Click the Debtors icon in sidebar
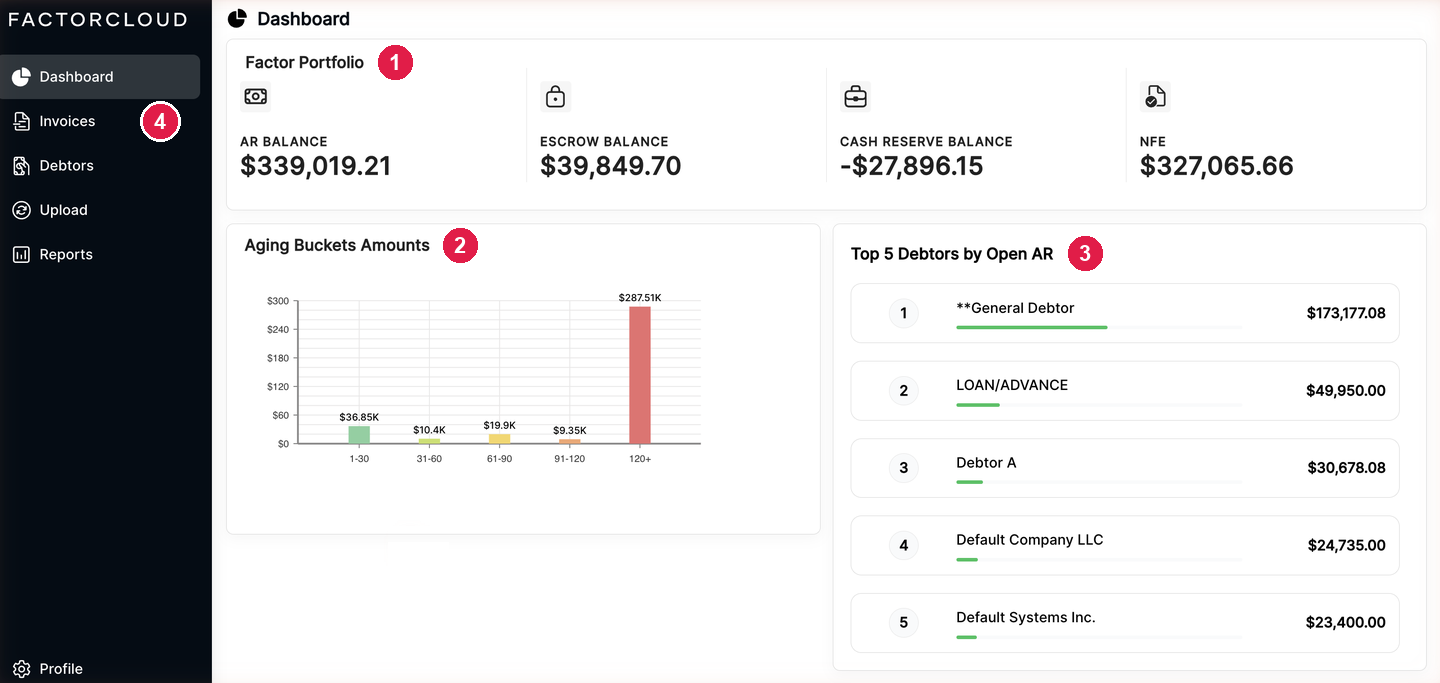Viewport: 1440px width, 683px height. click(21, 166)
